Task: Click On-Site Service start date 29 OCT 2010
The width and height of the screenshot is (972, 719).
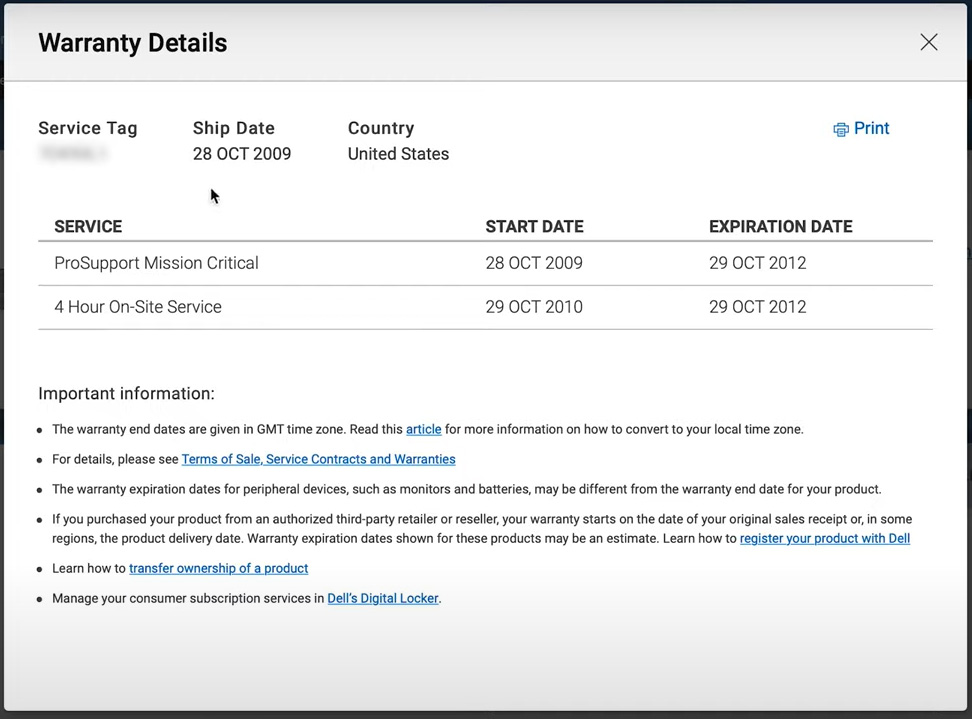Action: [x=534, y=307]
